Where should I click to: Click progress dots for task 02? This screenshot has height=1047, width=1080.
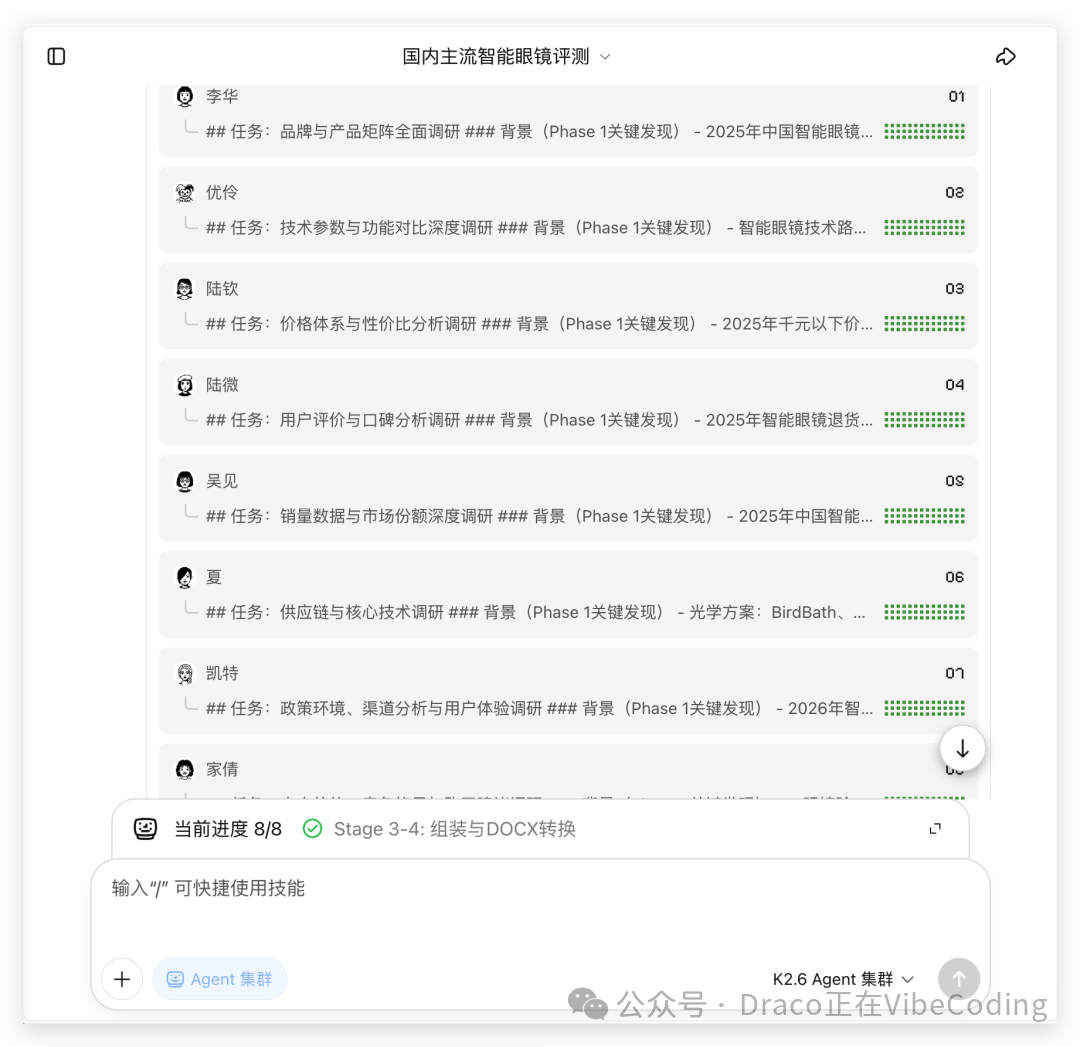(x=924, y=228)
